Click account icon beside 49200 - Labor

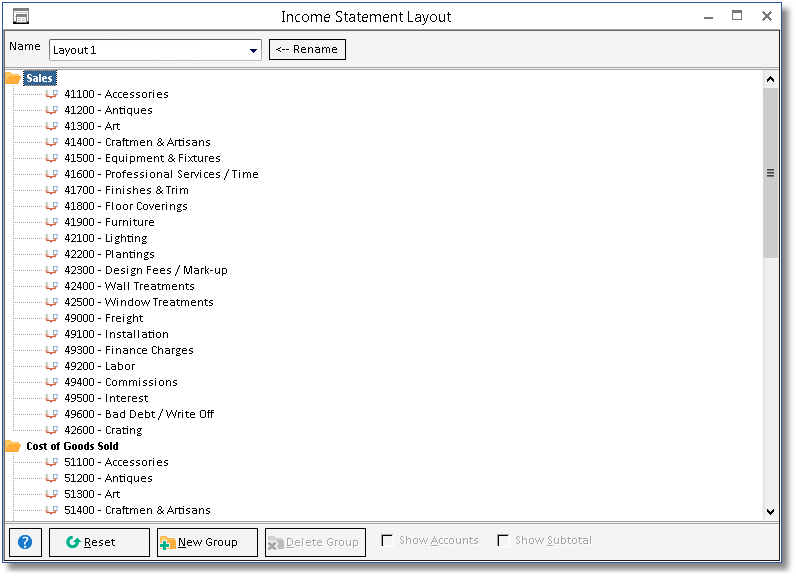tap(51, 366)
